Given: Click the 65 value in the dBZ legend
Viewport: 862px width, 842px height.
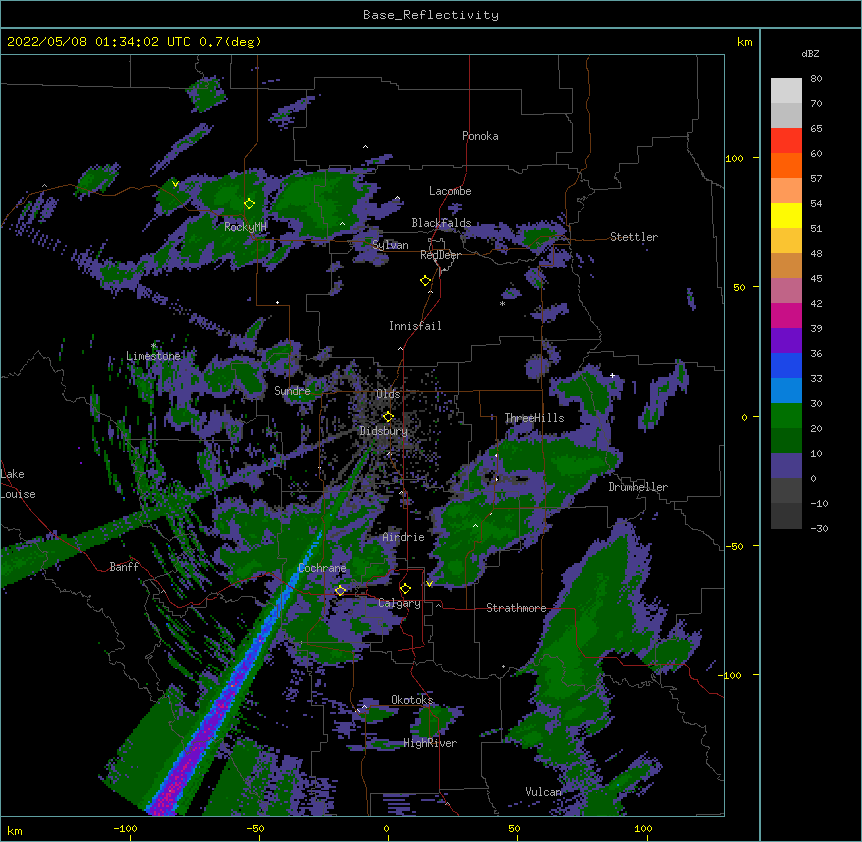Looking at the screenshot, I should pos(816,129).
